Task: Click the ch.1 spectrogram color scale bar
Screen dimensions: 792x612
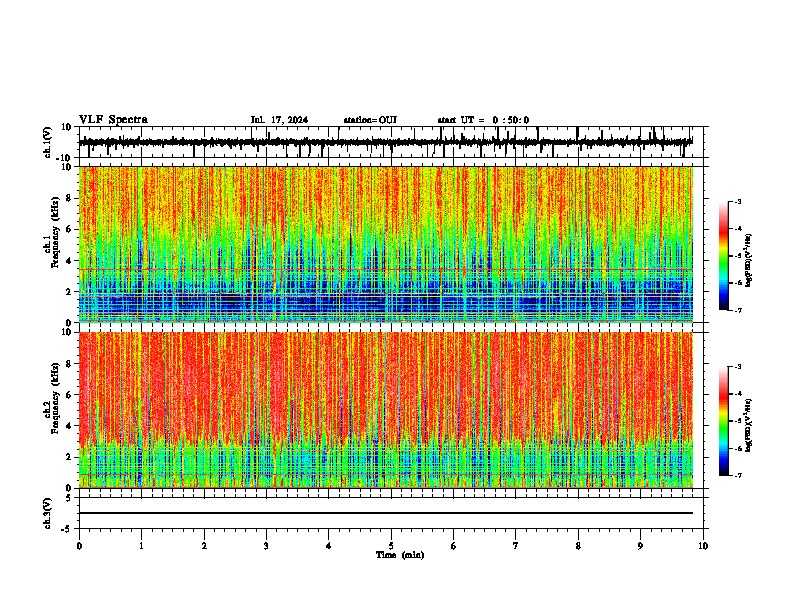Action: click(x=723, y=256)
